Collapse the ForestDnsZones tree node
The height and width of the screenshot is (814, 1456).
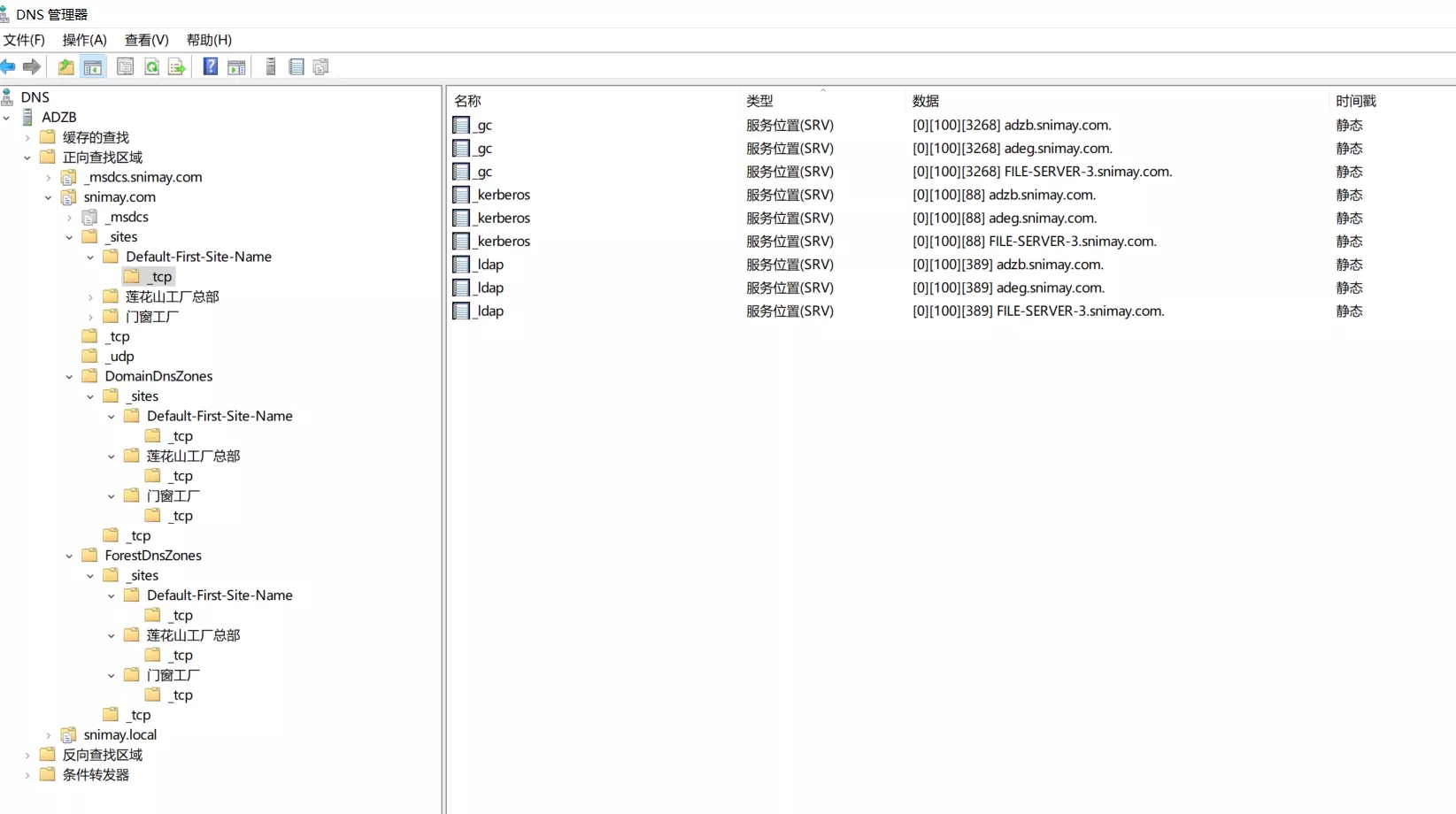[x=70, y=557]
